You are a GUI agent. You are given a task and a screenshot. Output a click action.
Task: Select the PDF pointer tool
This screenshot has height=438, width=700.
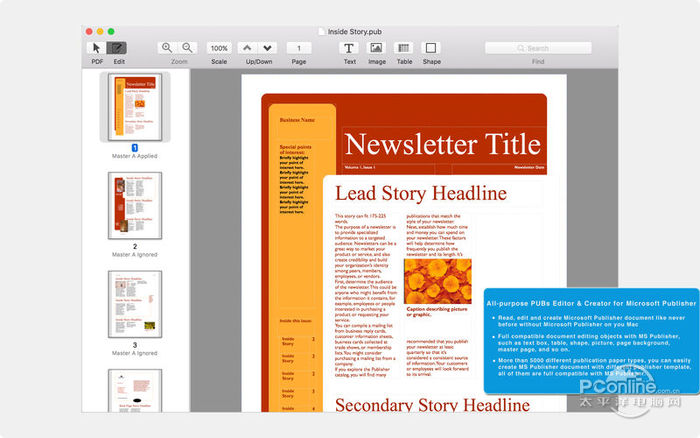(96, 47)
